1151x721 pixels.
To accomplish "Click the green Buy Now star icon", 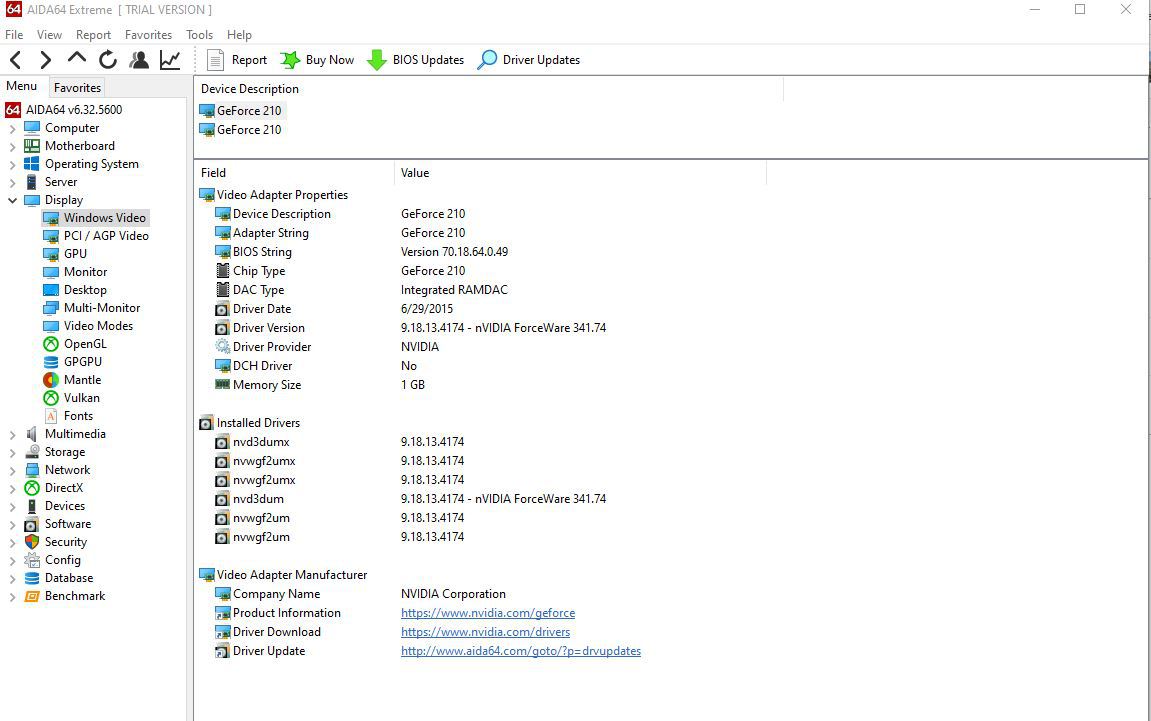I will (x=290, y=59).
